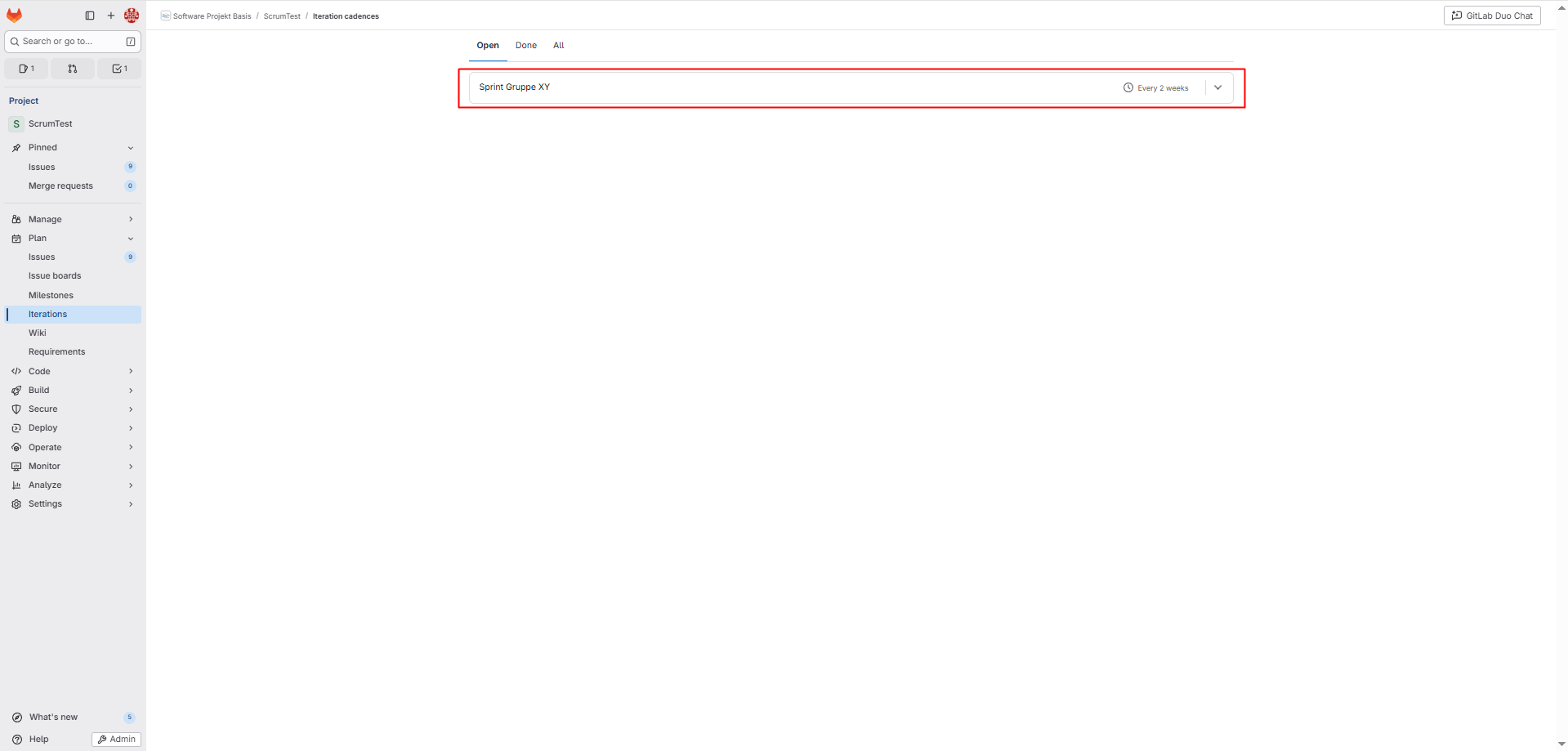
Task: Switch to the All tab
Action: (x=558, y=46)
